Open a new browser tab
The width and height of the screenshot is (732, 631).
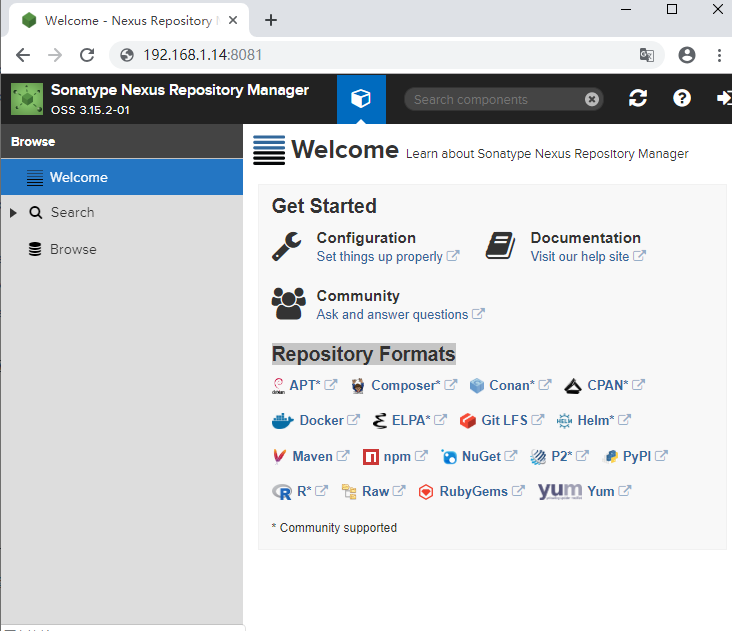coord(271,20)
